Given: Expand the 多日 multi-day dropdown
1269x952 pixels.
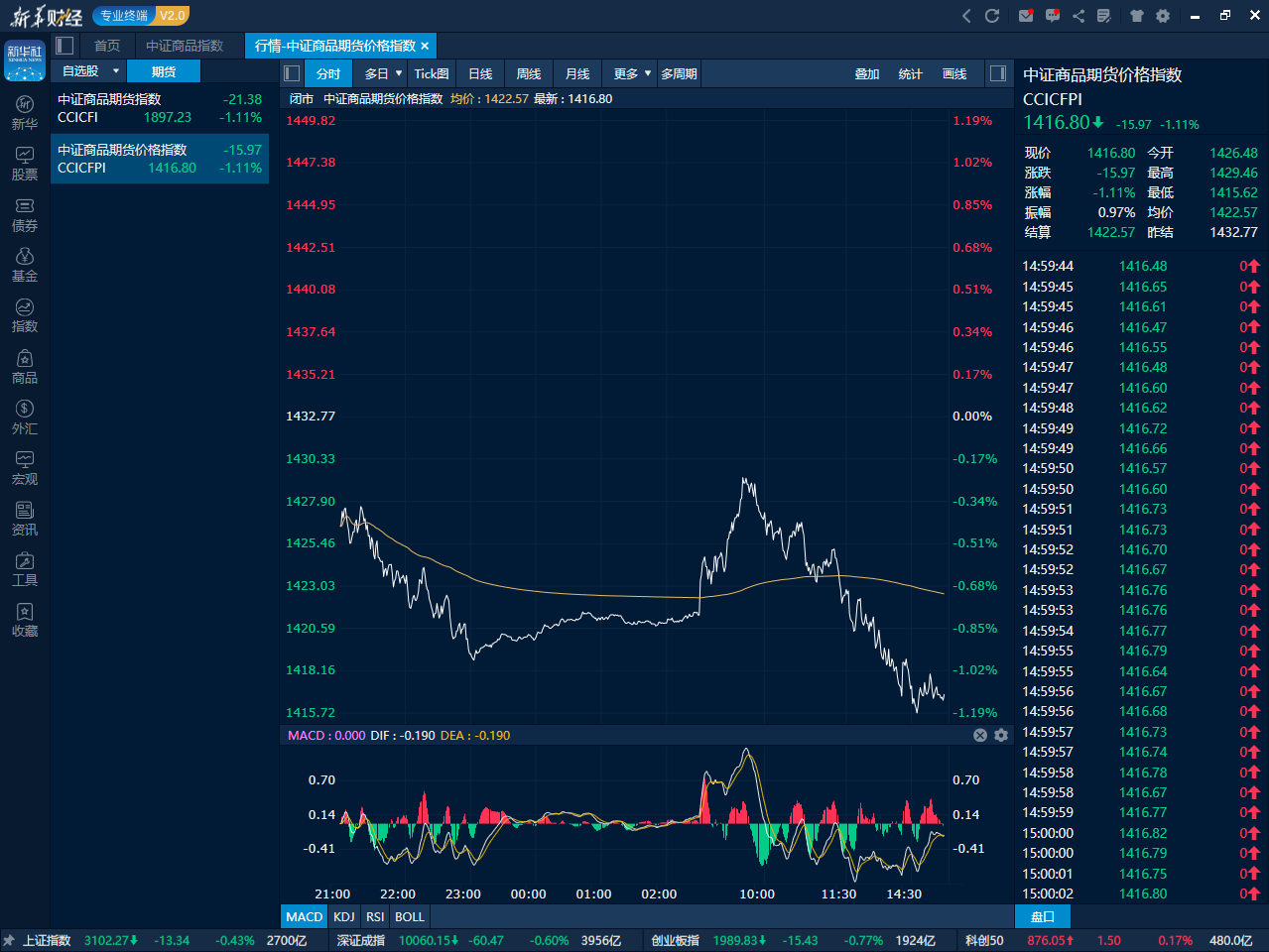Looking at the screenshot, I should coord(378,72).
